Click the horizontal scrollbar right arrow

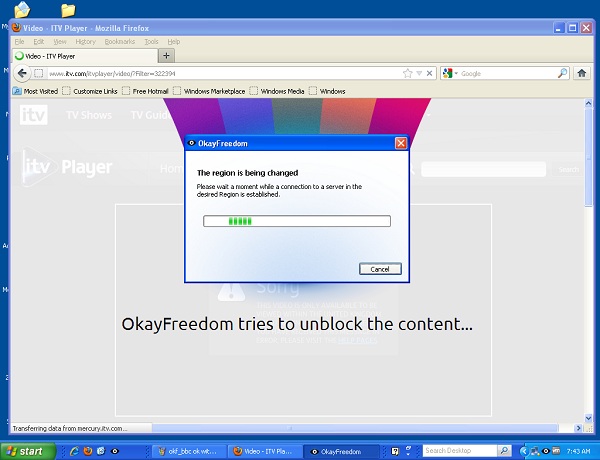tap(579, 428)
